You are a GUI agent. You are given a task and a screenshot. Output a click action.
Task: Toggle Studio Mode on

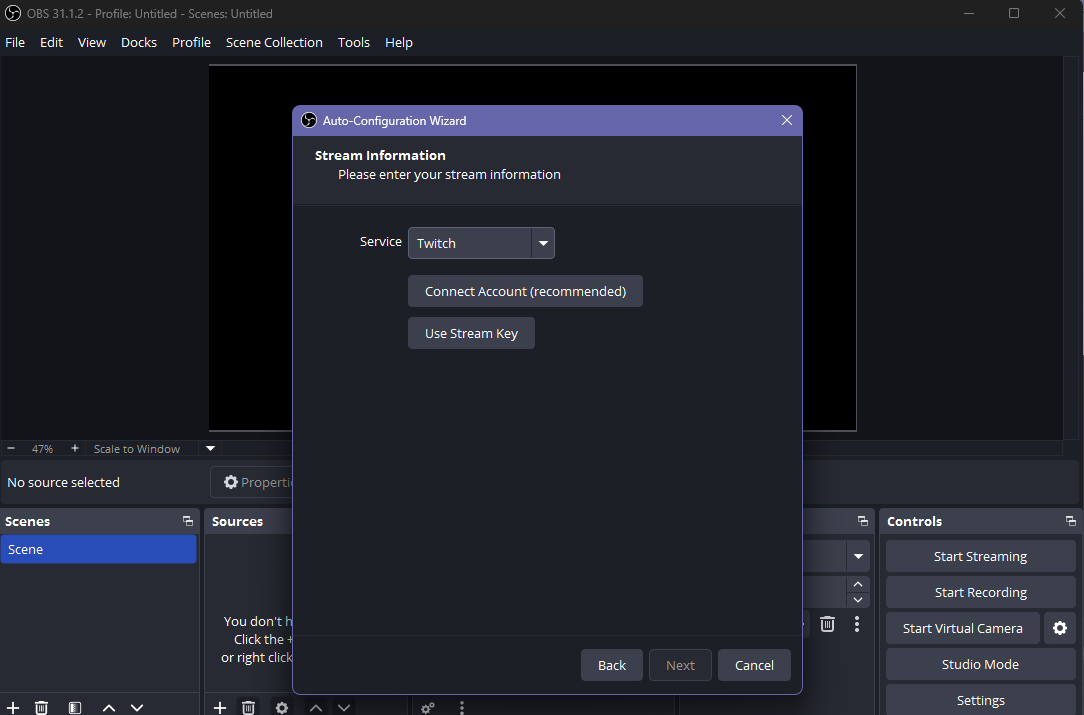pyautogui.click(x=980, y=664)
